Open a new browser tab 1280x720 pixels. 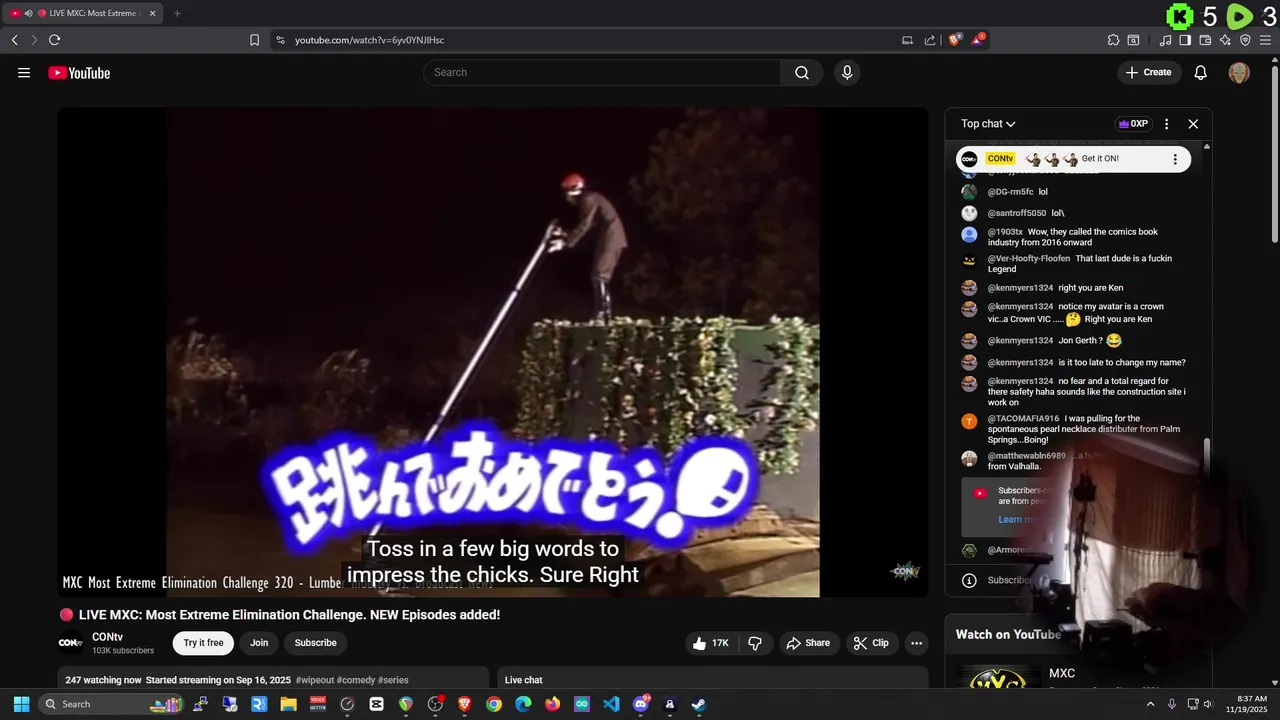[177, 13]
